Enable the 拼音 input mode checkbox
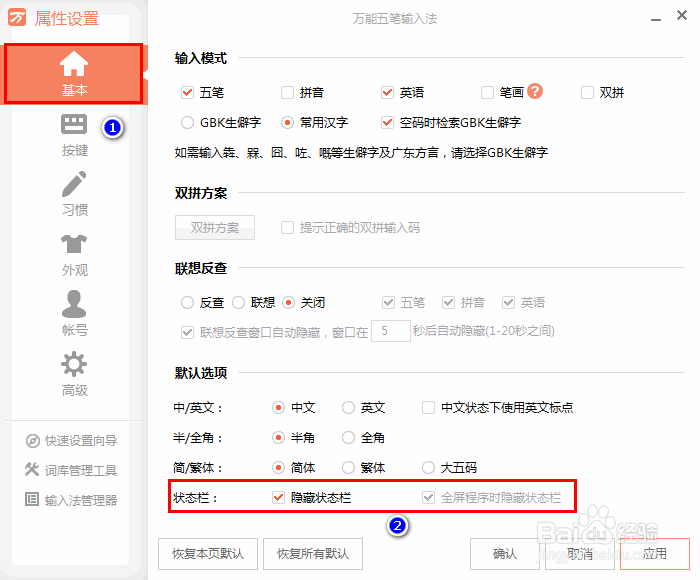 tap(287, 92)
